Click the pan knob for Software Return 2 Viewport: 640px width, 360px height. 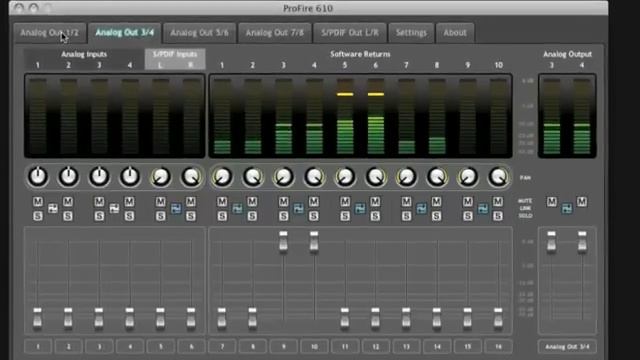pyautogui.click(x=253, y=177)
